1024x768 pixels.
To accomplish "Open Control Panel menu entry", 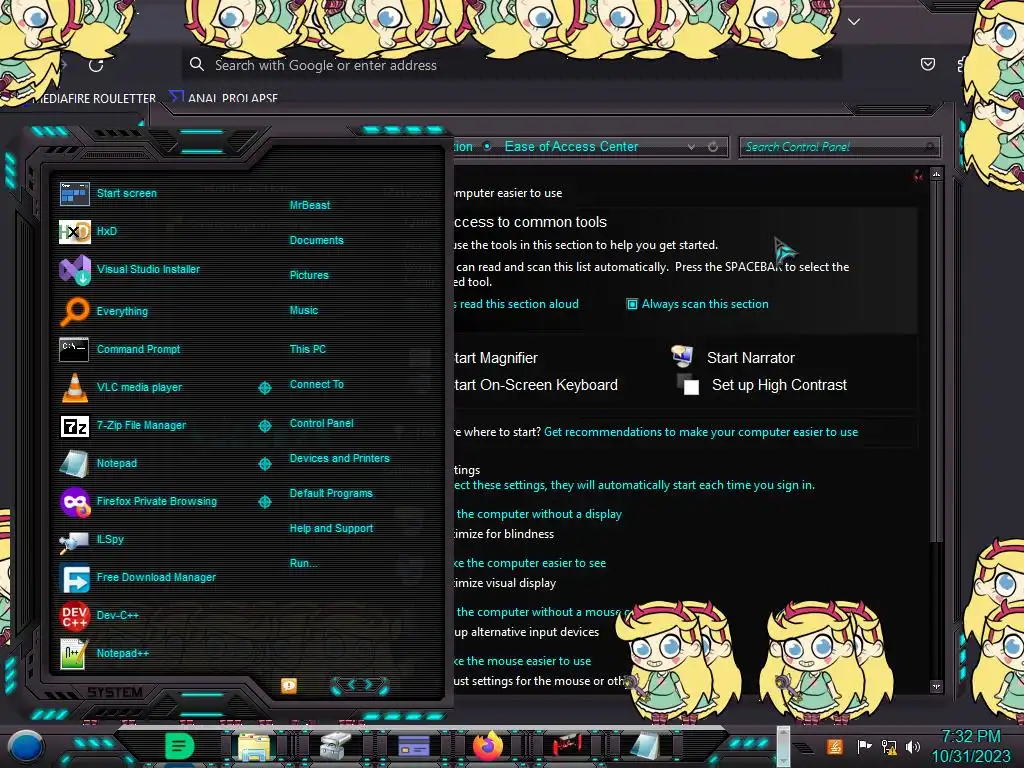I will pos(321,423).
